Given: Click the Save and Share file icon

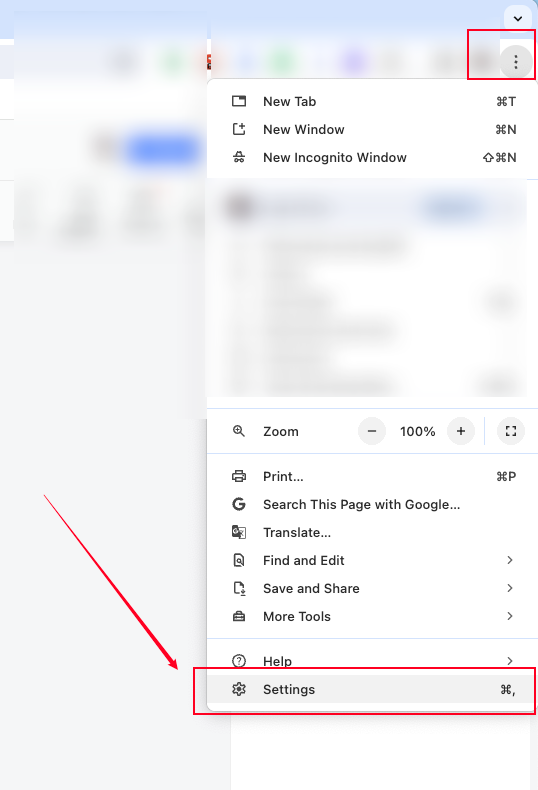Looking at the screenshot, I should point(239,588).
